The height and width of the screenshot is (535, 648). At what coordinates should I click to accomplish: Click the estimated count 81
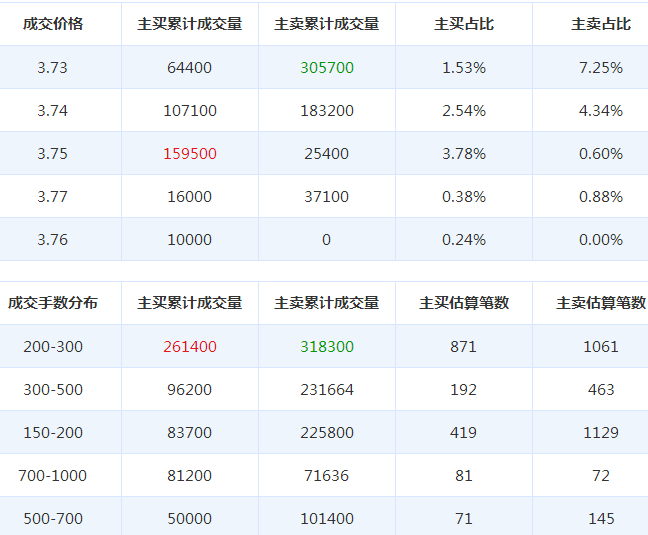point(464,475)
